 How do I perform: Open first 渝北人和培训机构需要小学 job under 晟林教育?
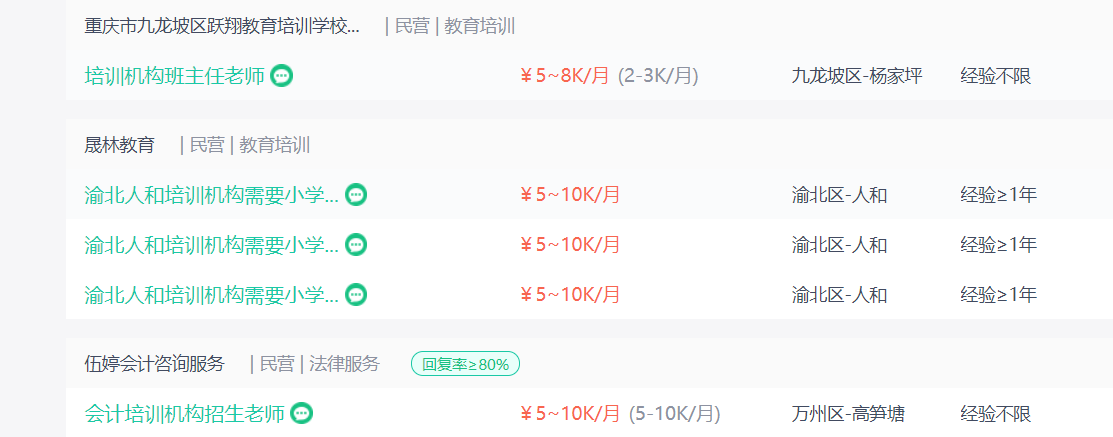click(x=212, y=194)
